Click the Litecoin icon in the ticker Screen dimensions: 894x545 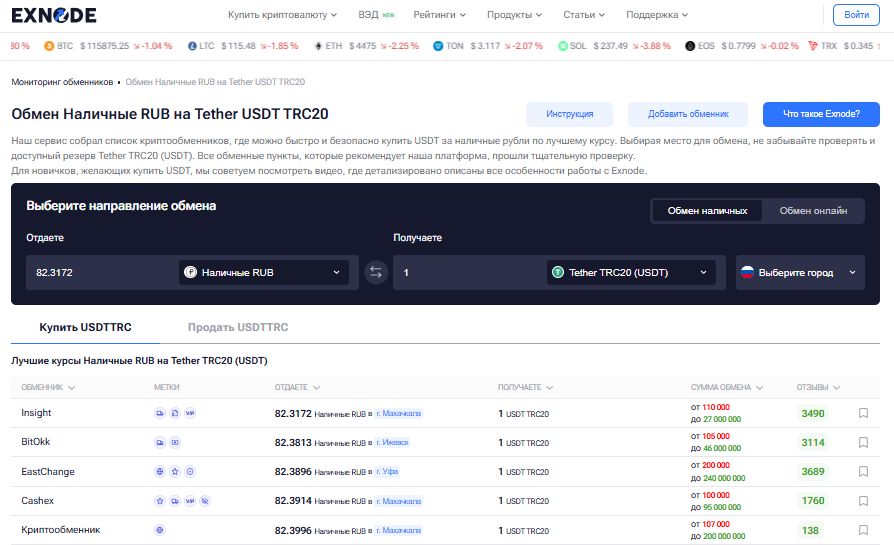(192, 46)
